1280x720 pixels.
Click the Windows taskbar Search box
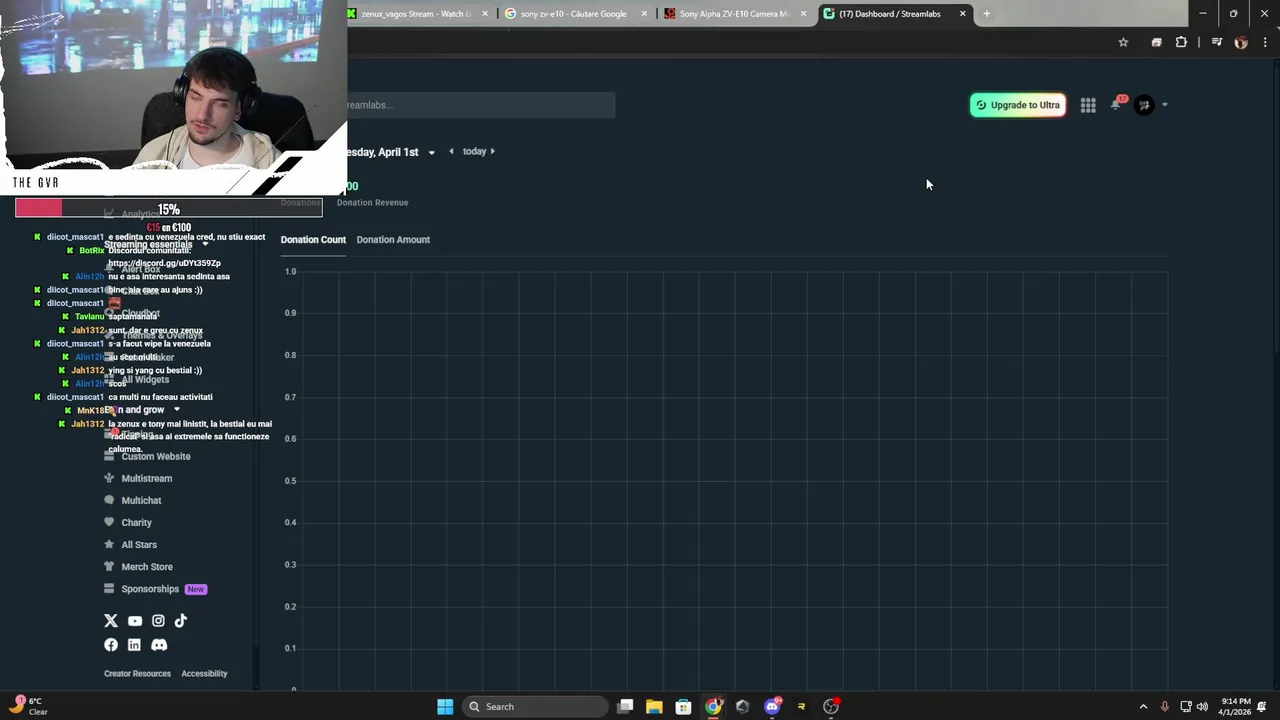pos(536,707)
